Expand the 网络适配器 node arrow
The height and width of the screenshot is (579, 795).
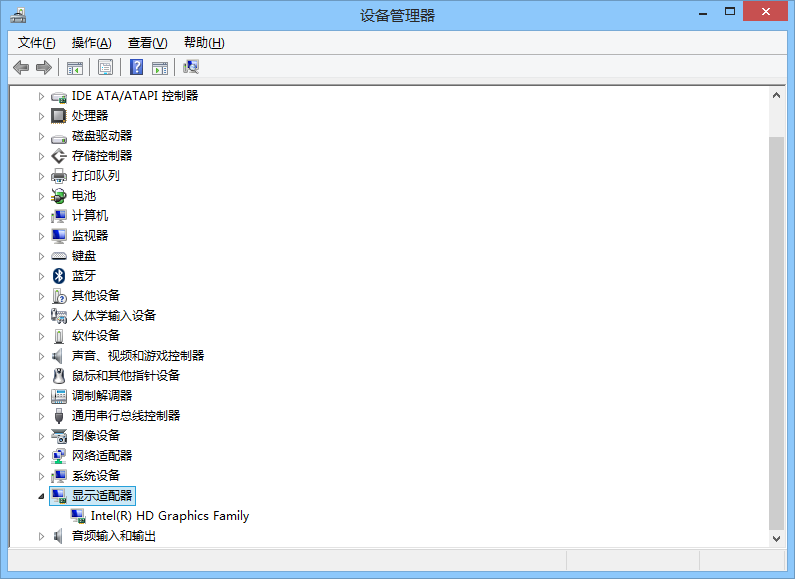pyautogui.click(x=41, y=456)
